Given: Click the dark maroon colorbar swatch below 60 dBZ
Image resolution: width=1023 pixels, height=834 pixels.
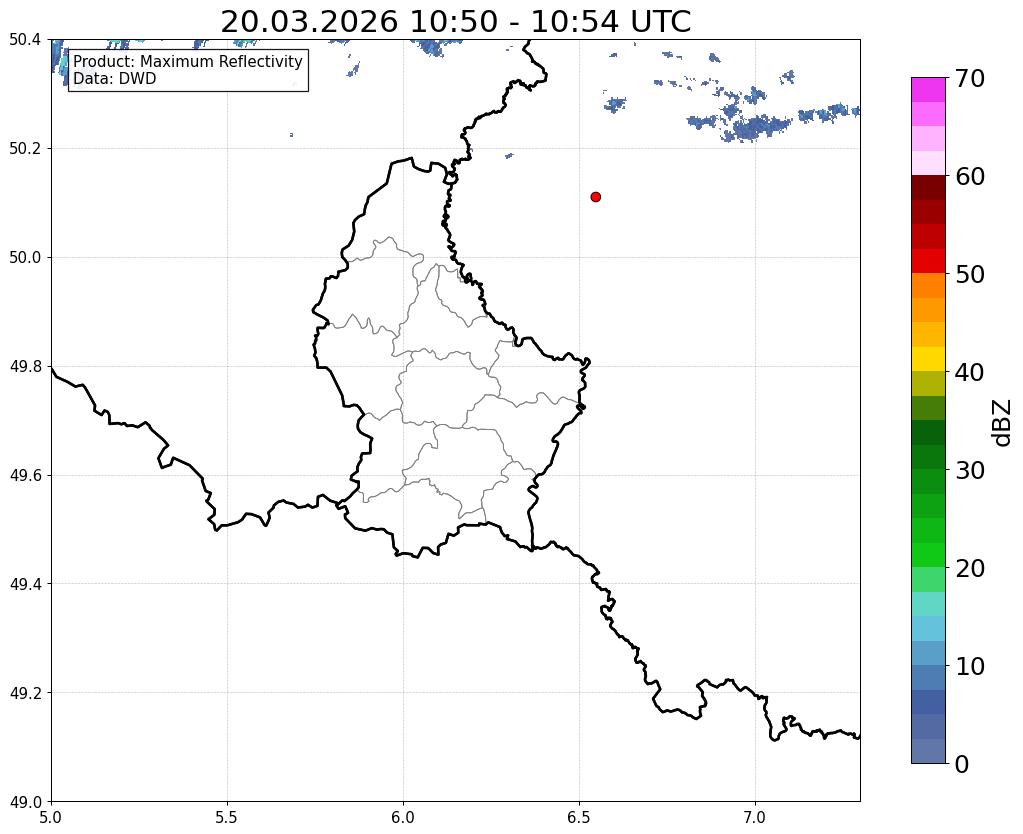Looking at the screenshot, I should point(928,188).
